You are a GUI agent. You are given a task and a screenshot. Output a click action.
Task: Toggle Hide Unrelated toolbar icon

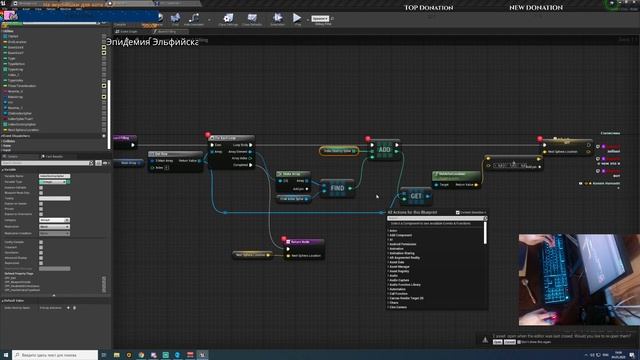click(x=194, y=18)
